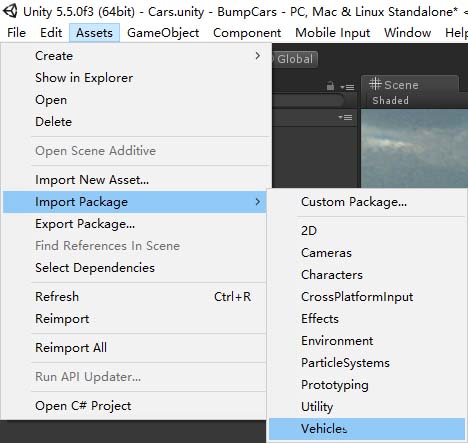Image resolution: width=468 pixels, height=443 pixels.
Task: Select Delete in Assets menu
Action: pyautogui.click(x=134, y=122)
